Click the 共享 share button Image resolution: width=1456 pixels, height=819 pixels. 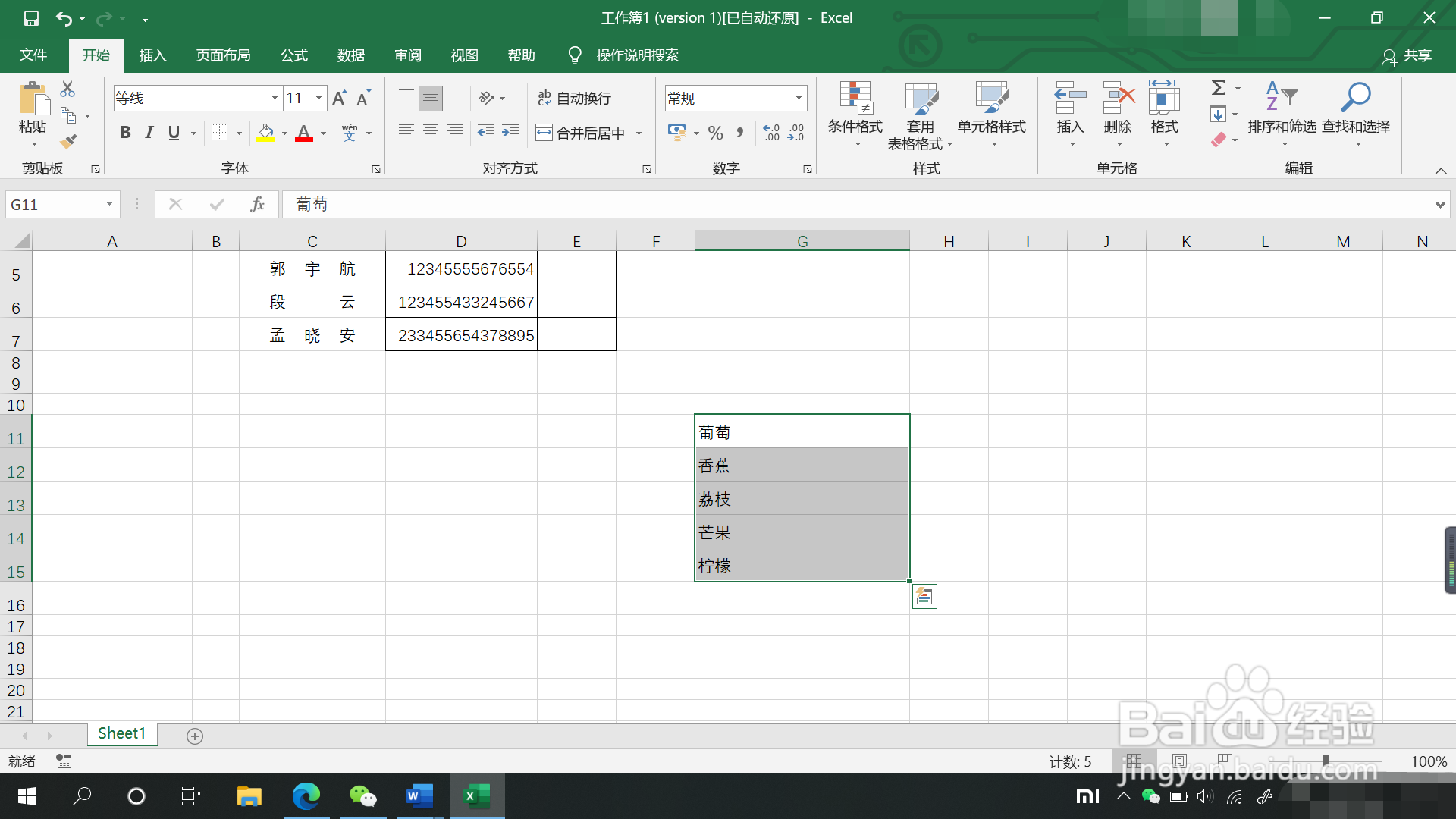(1407, 55)
